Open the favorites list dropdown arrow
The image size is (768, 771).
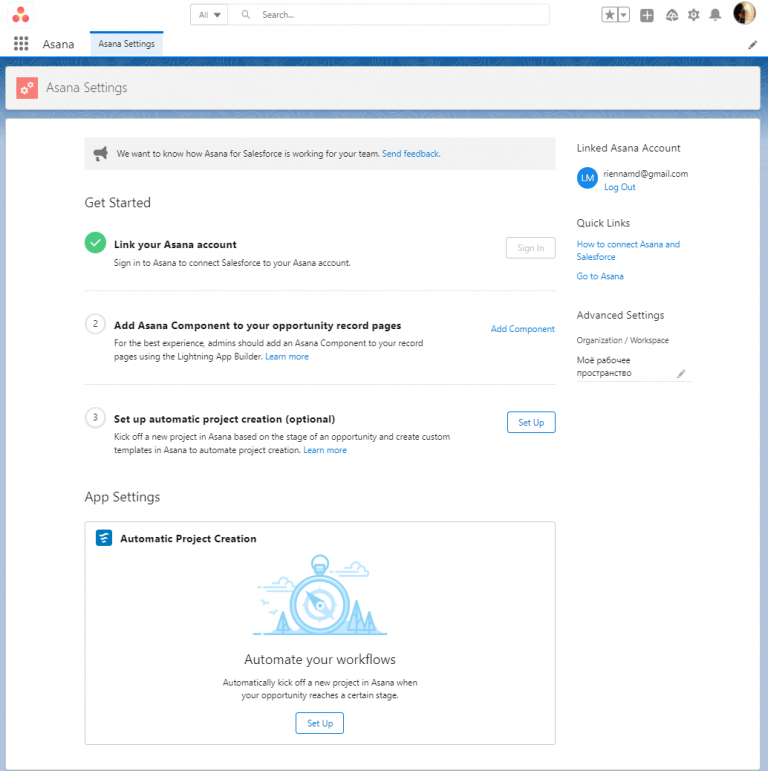pos(624,15)
